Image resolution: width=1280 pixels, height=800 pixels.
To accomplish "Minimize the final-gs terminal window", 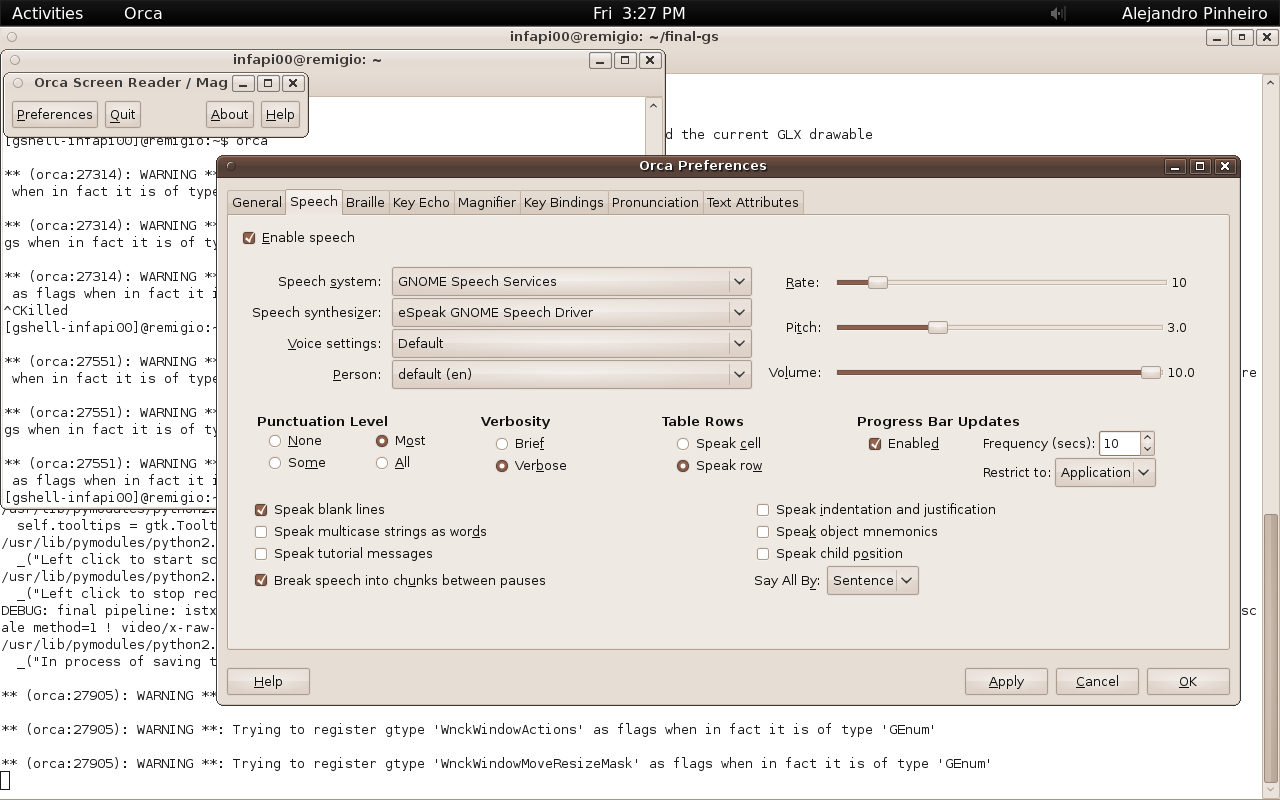I will [1217, 37].
